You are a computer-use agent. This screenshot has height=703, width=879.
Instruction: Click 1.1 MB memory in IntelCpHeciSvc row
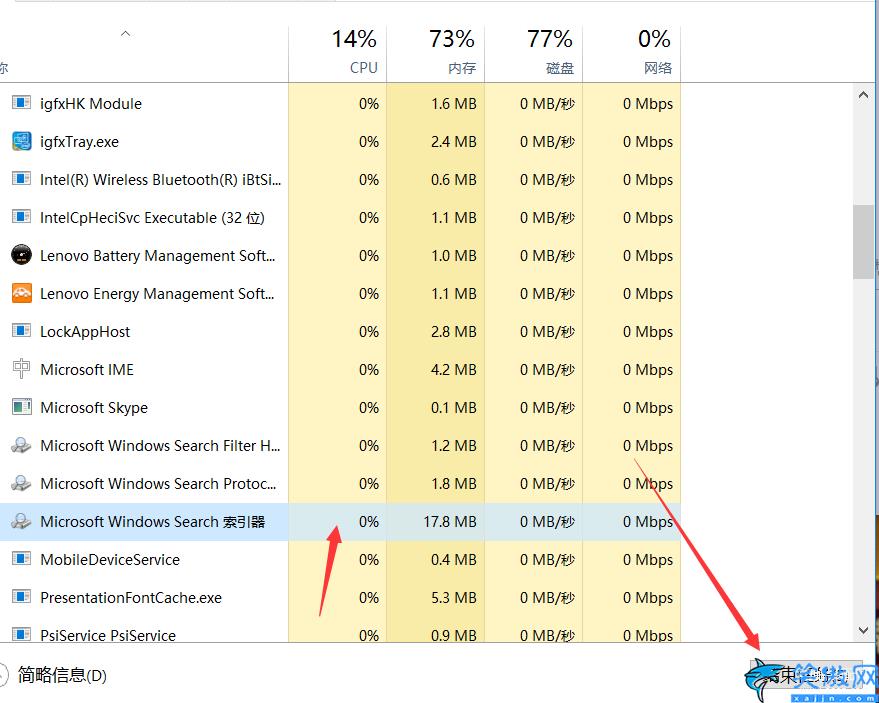pyautogui.click(x=454, y=218)
